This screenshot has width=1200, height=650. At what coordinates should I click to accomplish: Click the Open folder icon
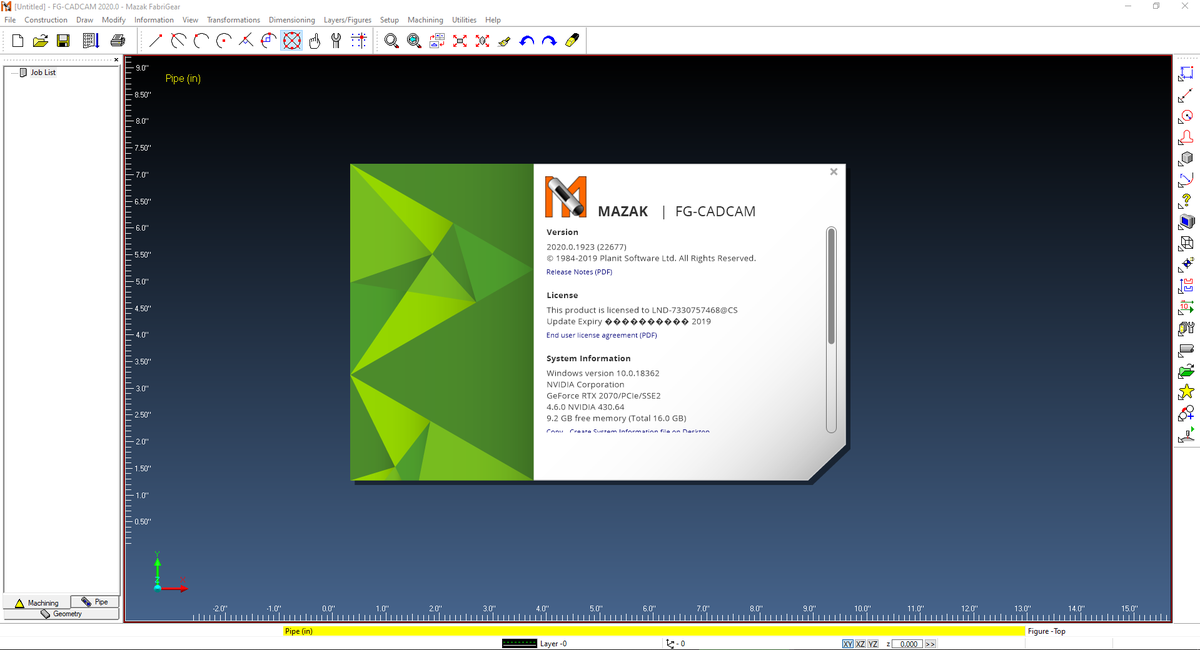tap(41, 41)
